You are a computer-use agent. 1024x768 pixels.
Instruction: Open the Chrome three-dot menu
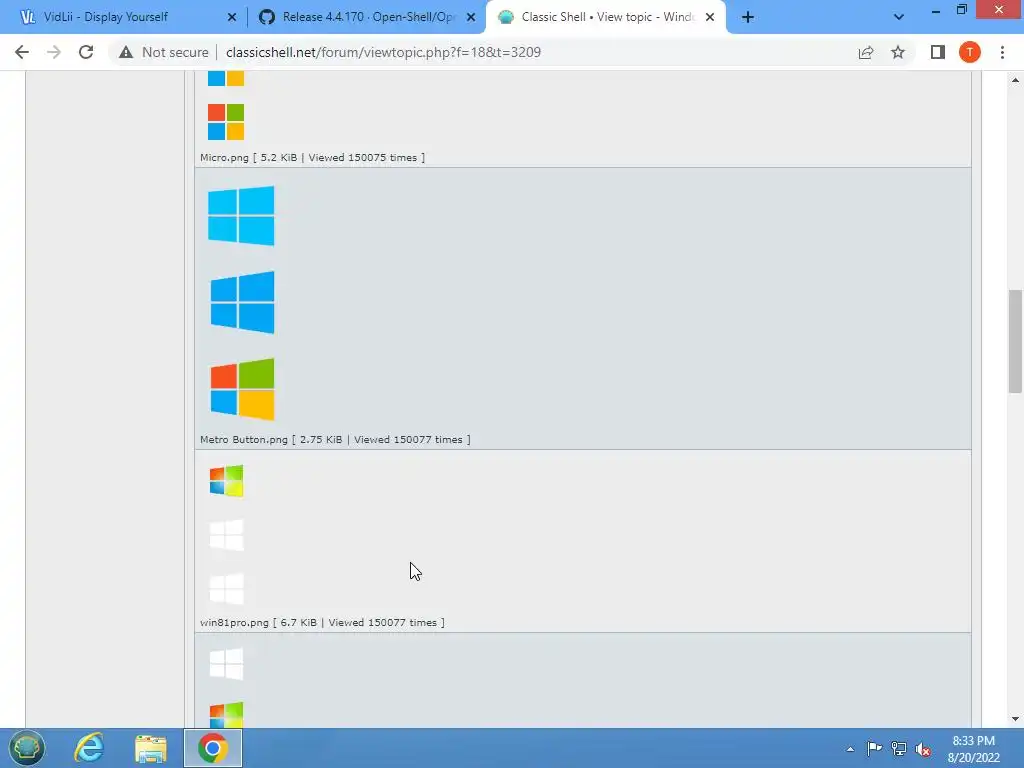click(x=1002, y=52)
